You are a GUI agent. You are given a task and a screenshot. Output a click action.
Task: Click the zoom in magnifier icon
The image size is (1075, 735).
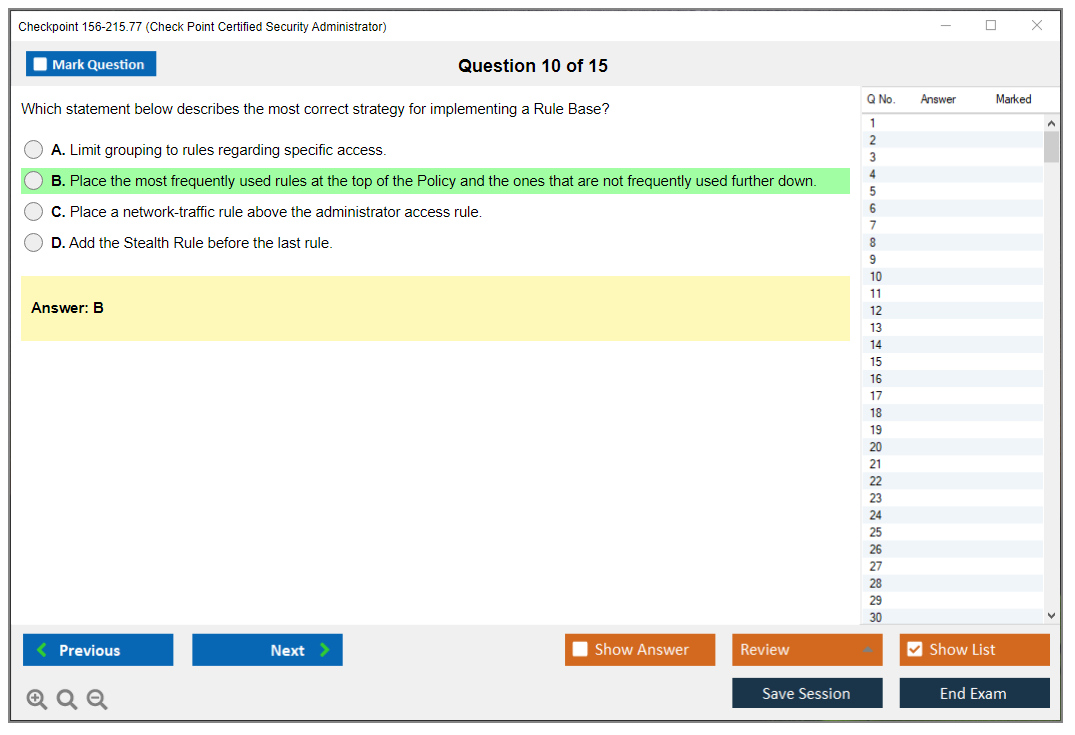(x=37, y=700)
